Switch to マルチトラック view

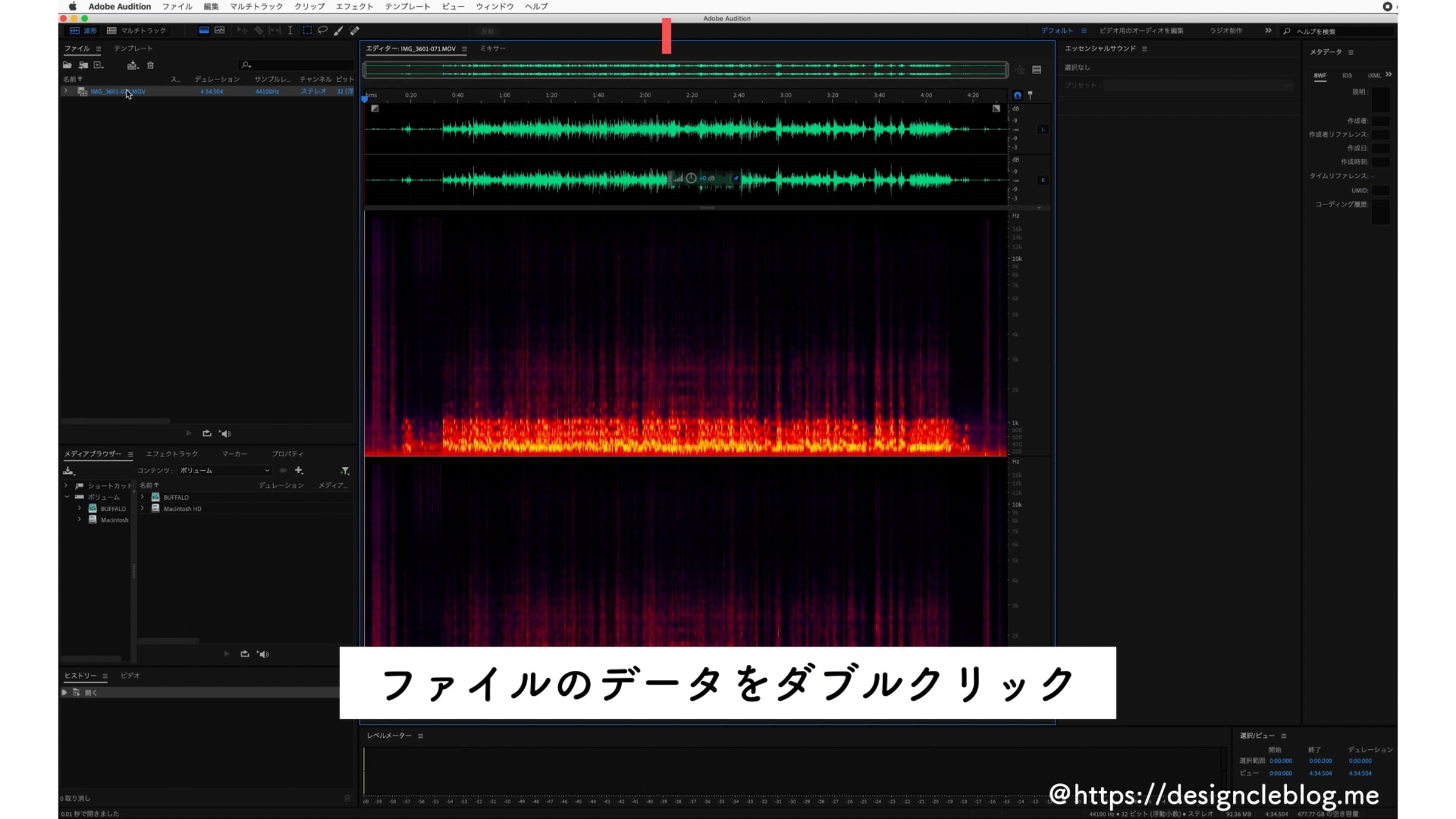[x=136, y=30]
